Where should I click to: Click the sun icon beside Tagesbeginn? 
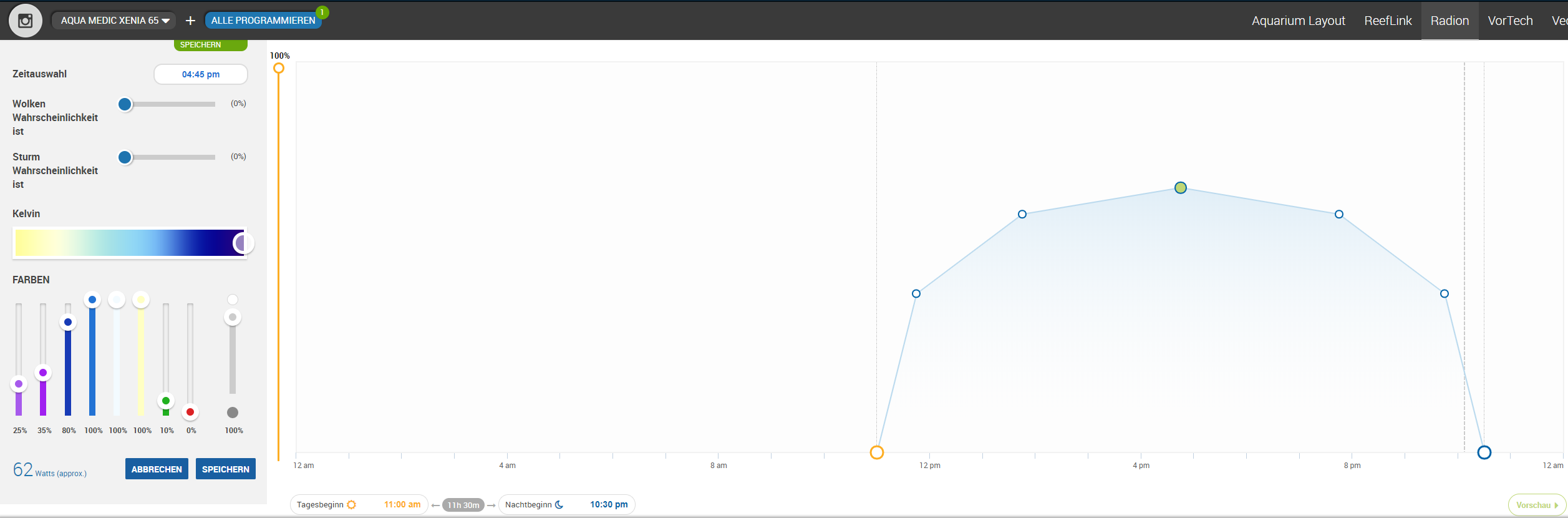click(352, 505)
